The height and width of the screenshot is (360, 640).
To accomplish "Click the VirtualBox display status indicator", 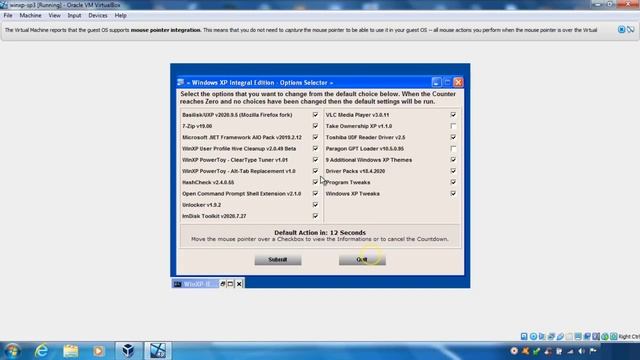I will (578, 336).
